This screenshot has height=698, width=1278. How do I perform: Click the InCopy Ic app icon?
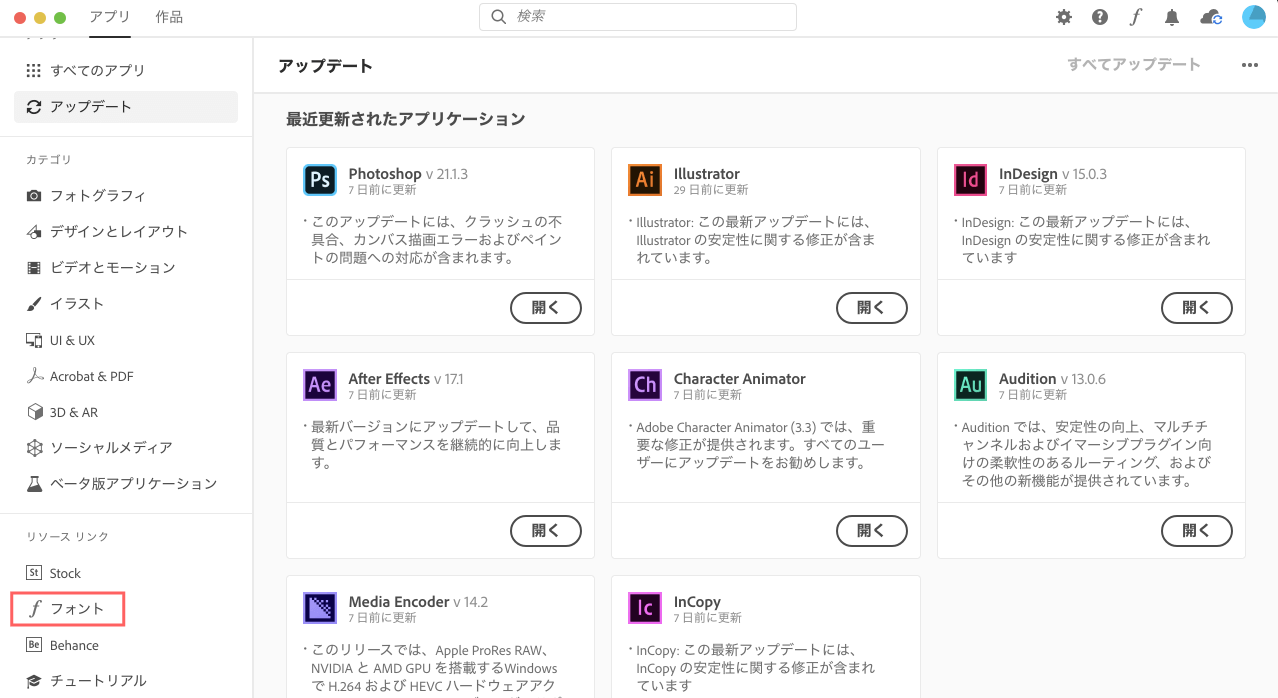(645, 608)
